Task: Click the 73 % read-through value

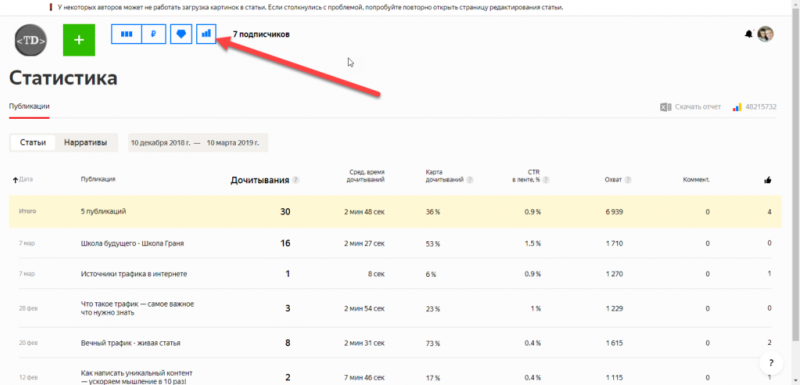Action: [x=432, y=343]
